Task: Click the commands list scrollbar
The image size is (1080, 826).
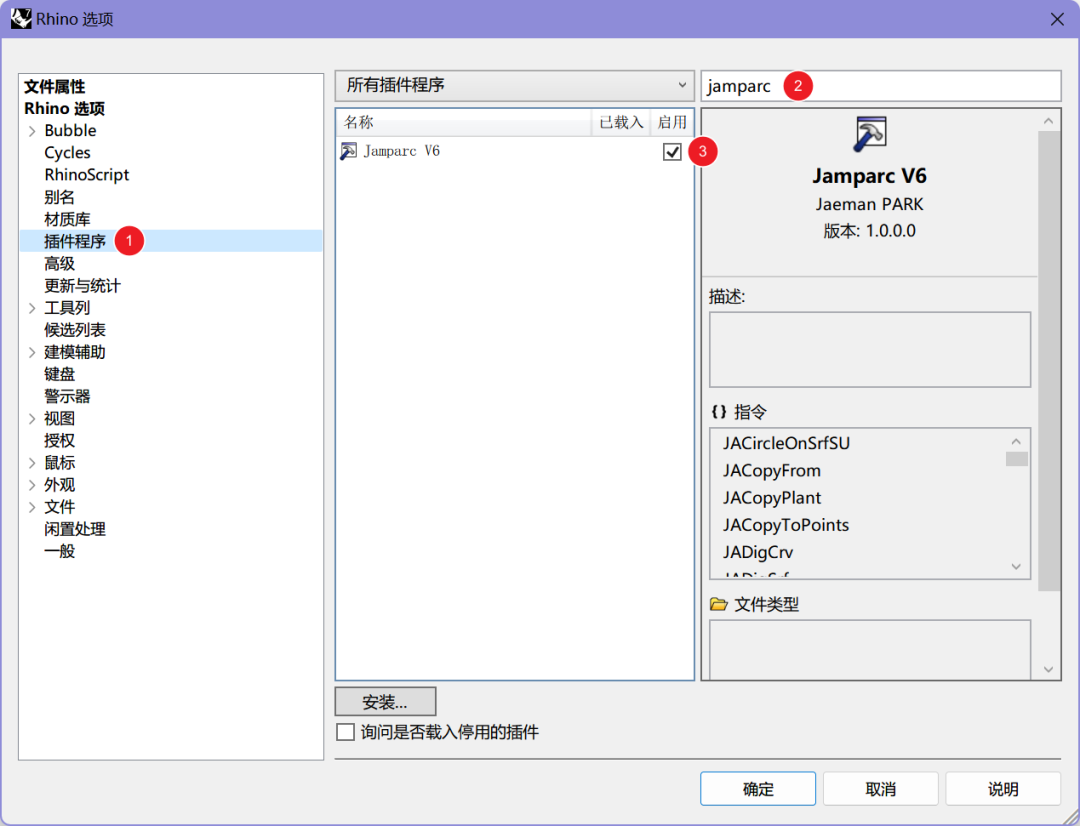Action: (x=1016, y=457)
